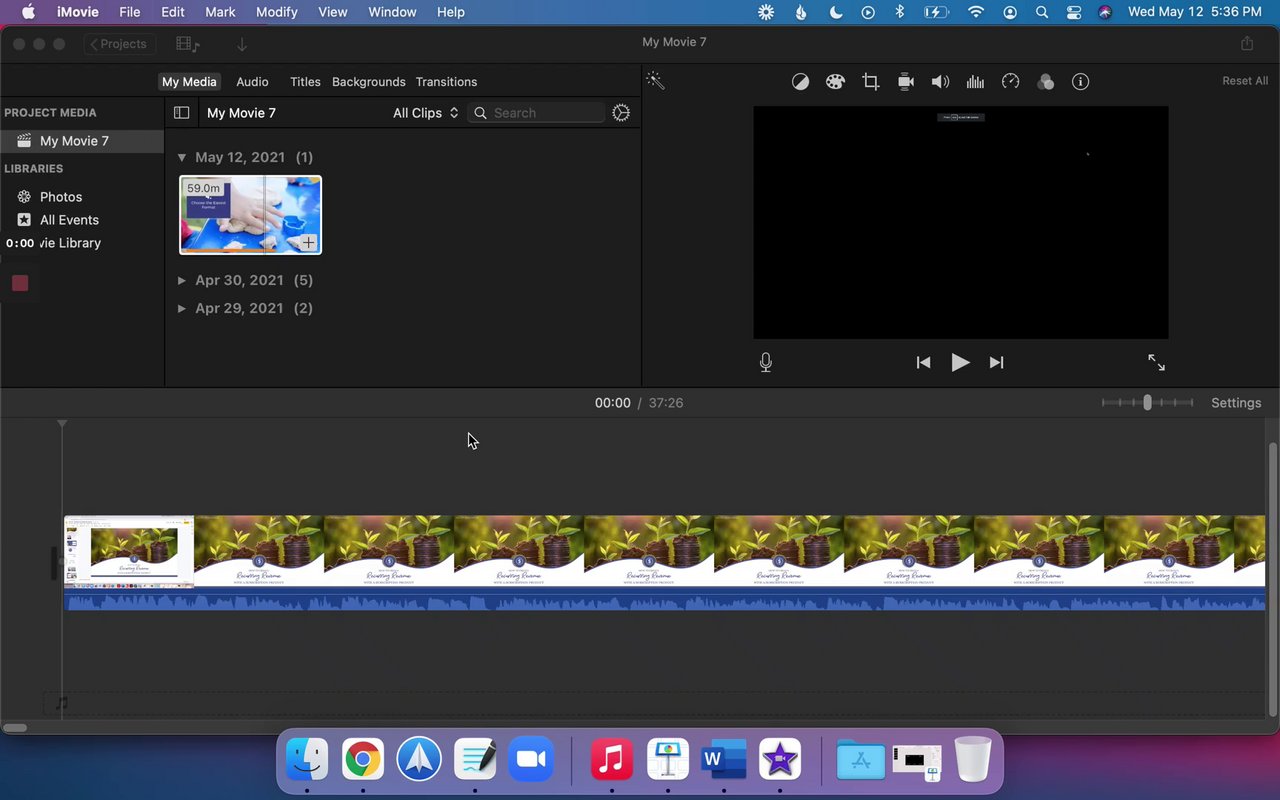Open timeline Settings popover
Screen dimensions: 1280x800
(1236, 403)
